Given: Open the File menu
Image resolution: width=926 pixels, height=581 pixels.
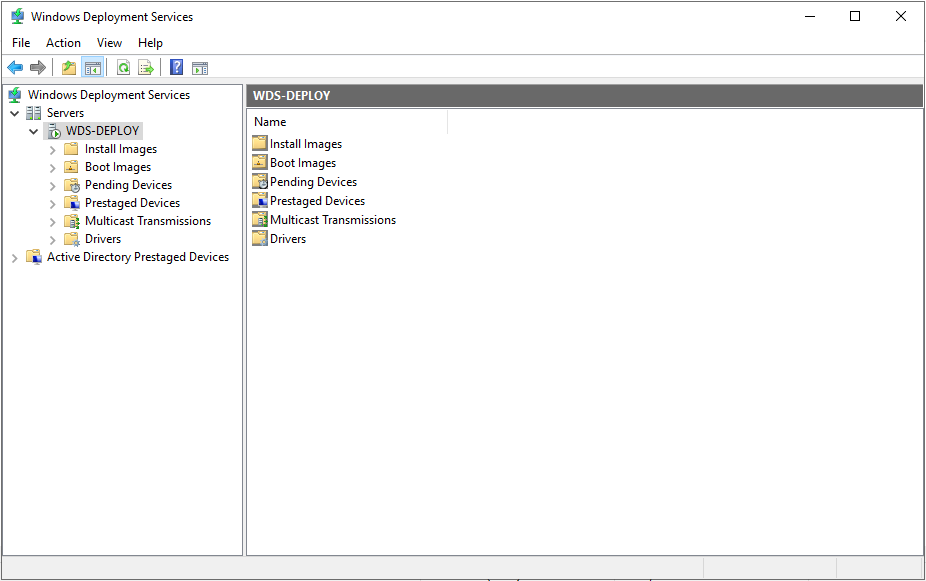Looking at the screenshot, I should [21, 43].
